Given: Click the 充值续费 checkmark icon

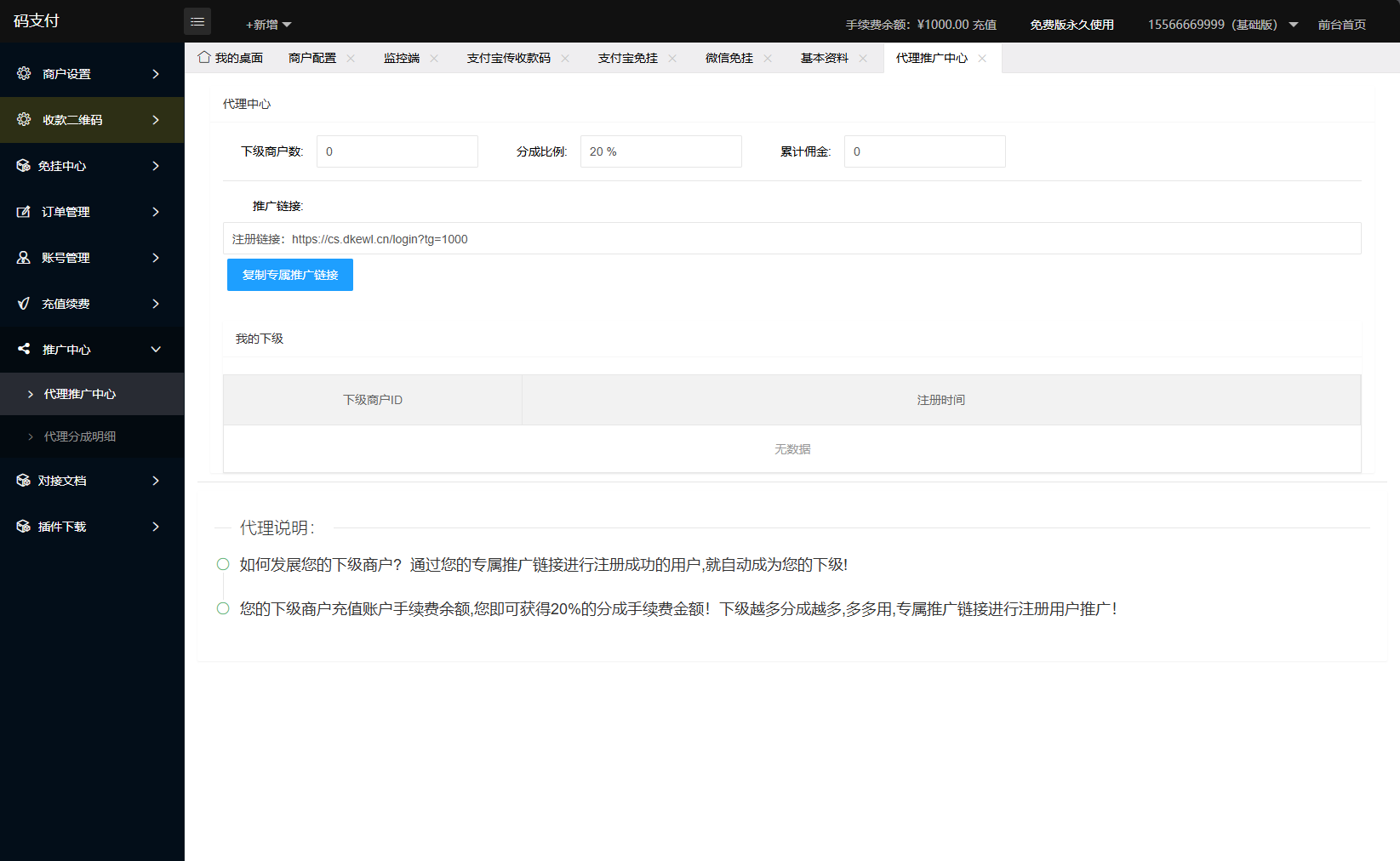Looking at the screenshot, I should tap(24, 303).
